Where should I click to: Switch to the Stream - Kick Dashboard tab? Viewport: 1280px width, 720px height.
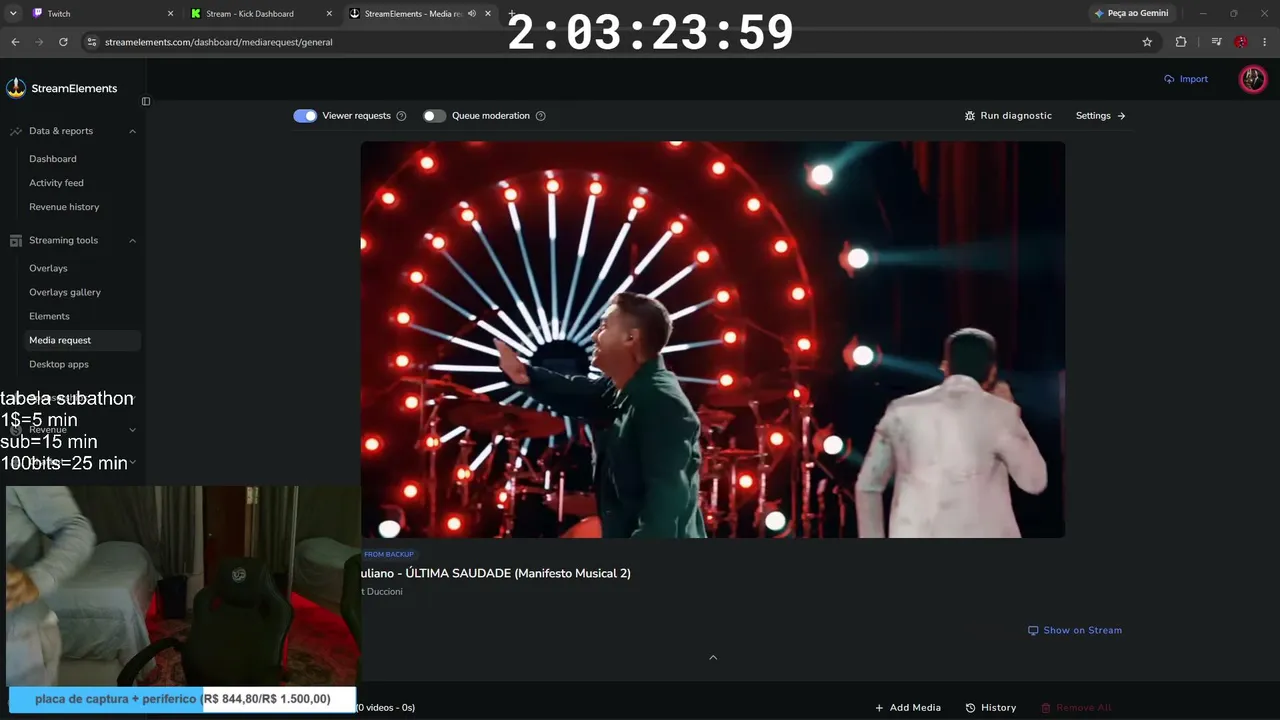[x=262, y=14]
